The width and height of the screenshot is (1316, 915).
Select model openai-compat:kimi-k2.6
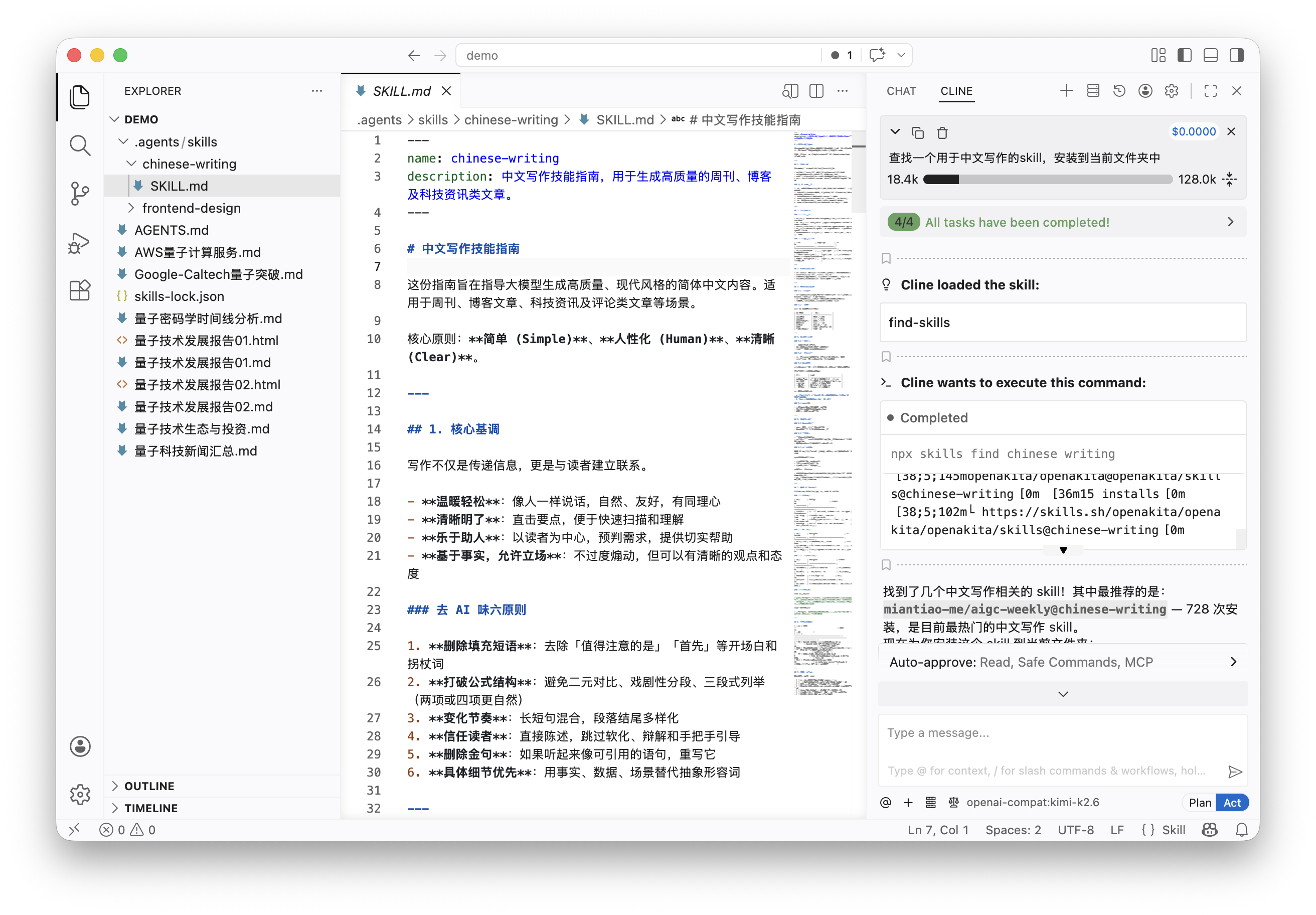tap(1032, 802)
